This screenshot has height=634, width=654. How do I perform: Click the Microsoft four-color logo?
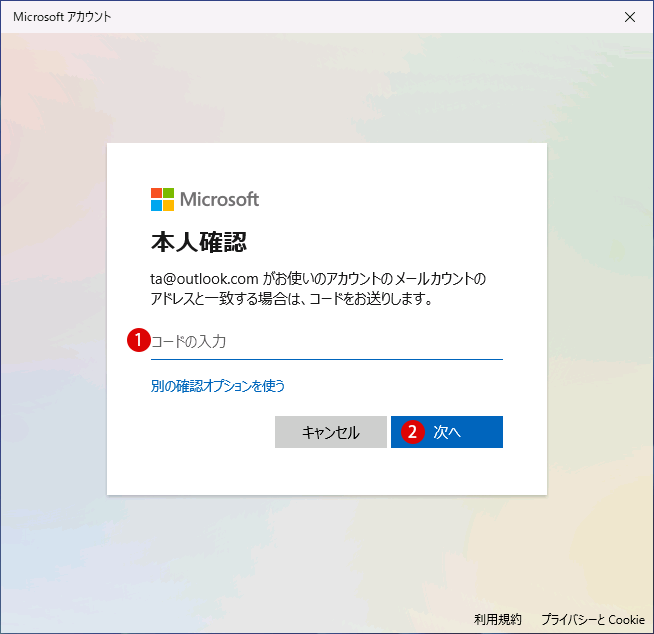point(162,199)
